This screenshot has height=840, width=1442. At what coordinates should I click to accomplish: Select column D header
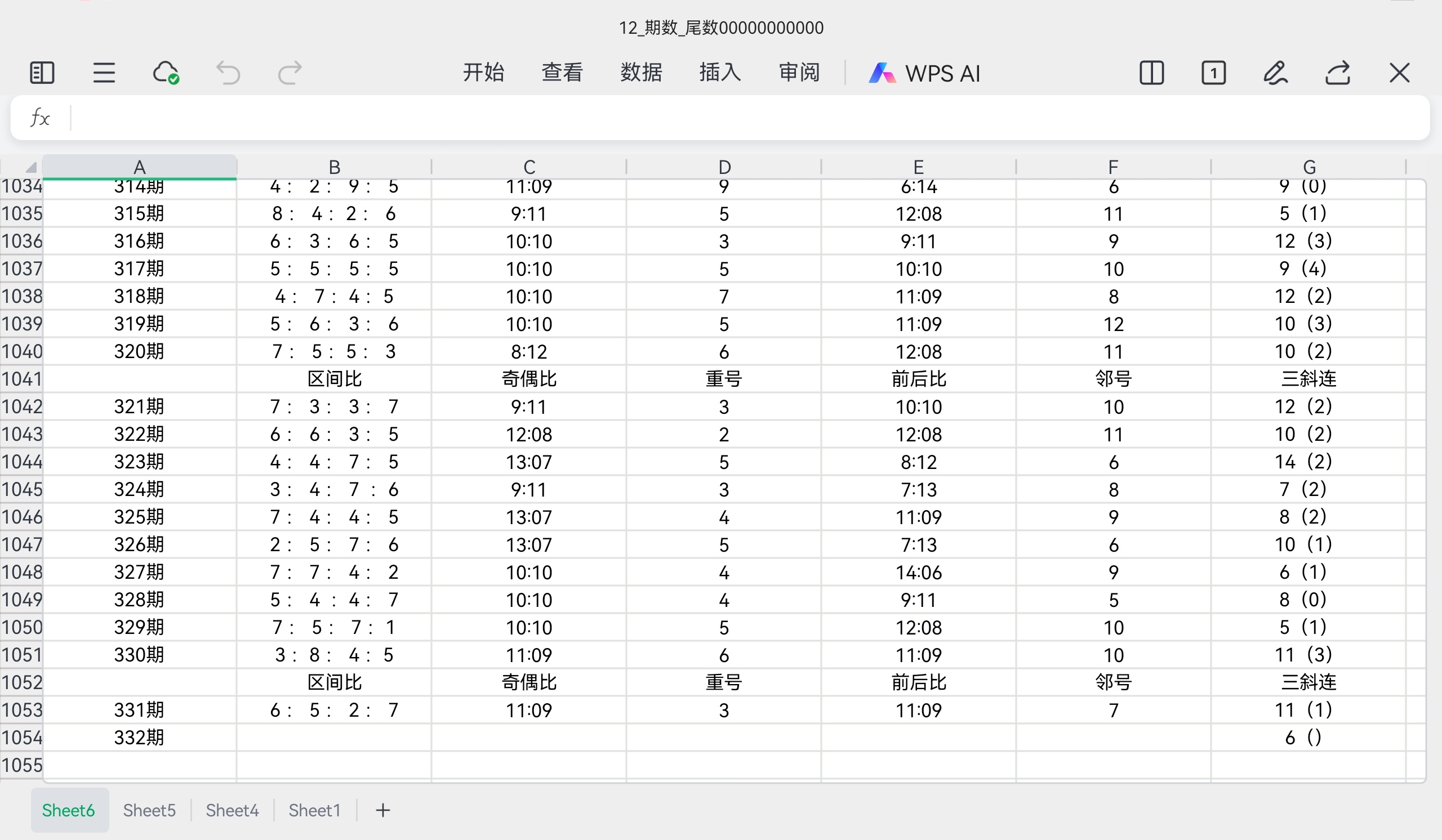tap(724, 167)
